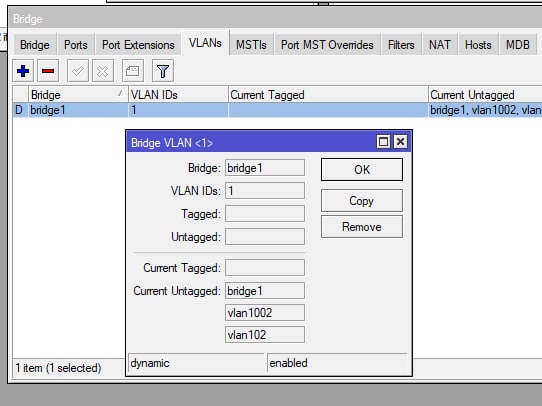
Task: Open the Port Extensions tab
Action: pyautogui.click(x=138, y=45)
